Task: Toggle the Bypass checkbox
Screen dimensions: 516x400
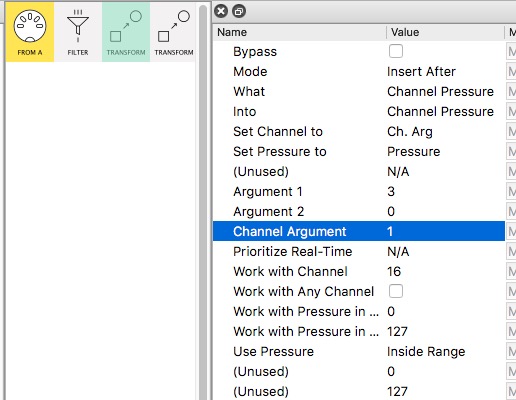Action: [396, 51]
